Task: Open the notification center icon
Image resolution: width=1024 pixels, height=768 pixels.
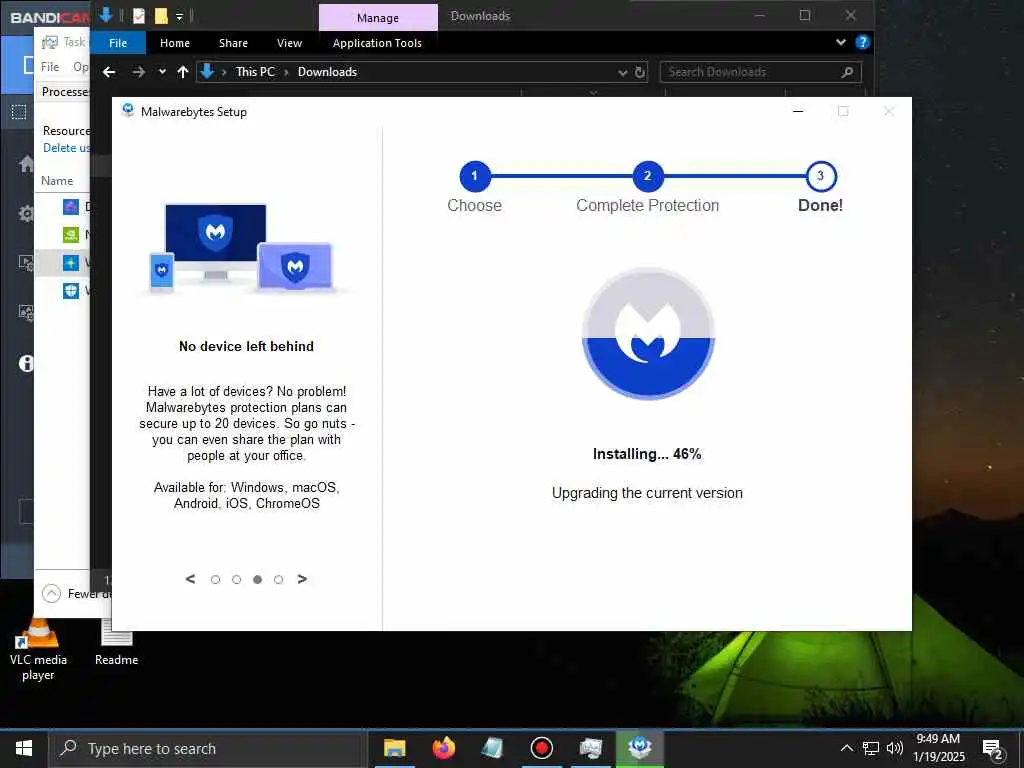Action: tap(993, 748)
